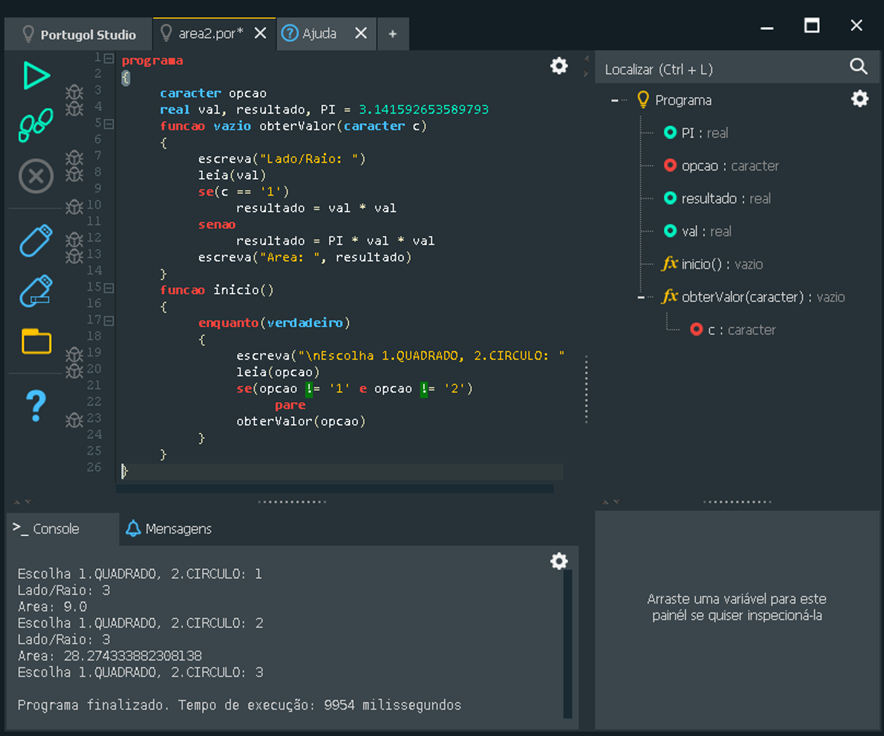Switch to the Ajuda tab
This screenshot has width=884, height=736.
coord(319,34)
